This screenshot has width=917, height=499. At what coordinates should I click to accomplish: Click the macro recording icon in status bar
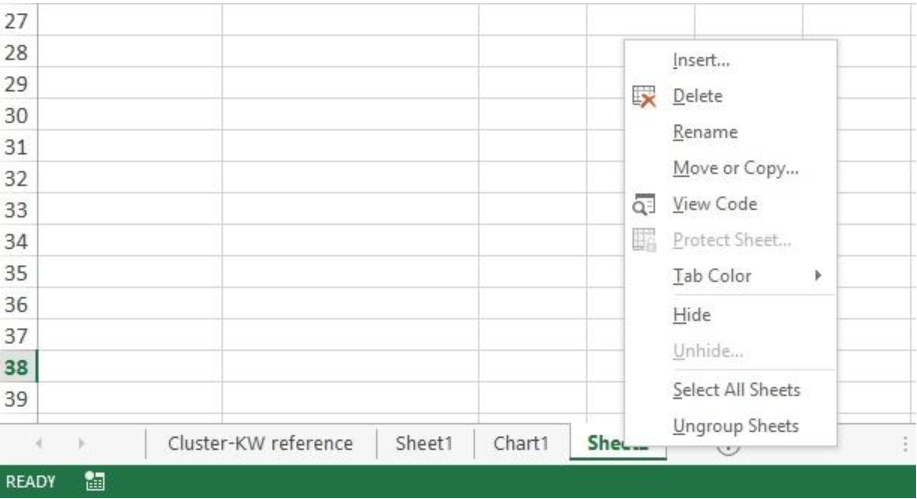point(94,481)
